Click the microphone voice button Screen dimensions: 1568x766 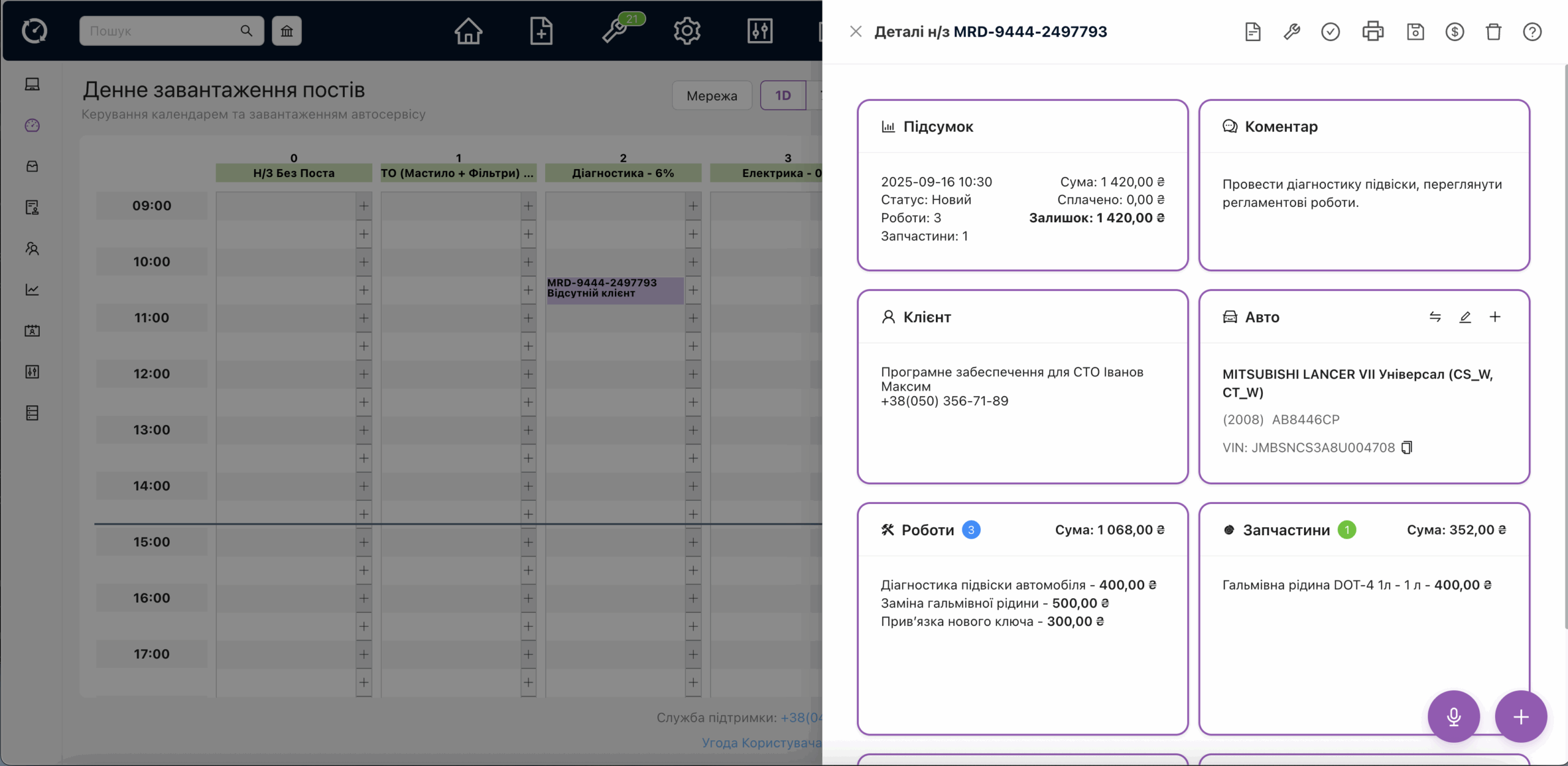1453,716
